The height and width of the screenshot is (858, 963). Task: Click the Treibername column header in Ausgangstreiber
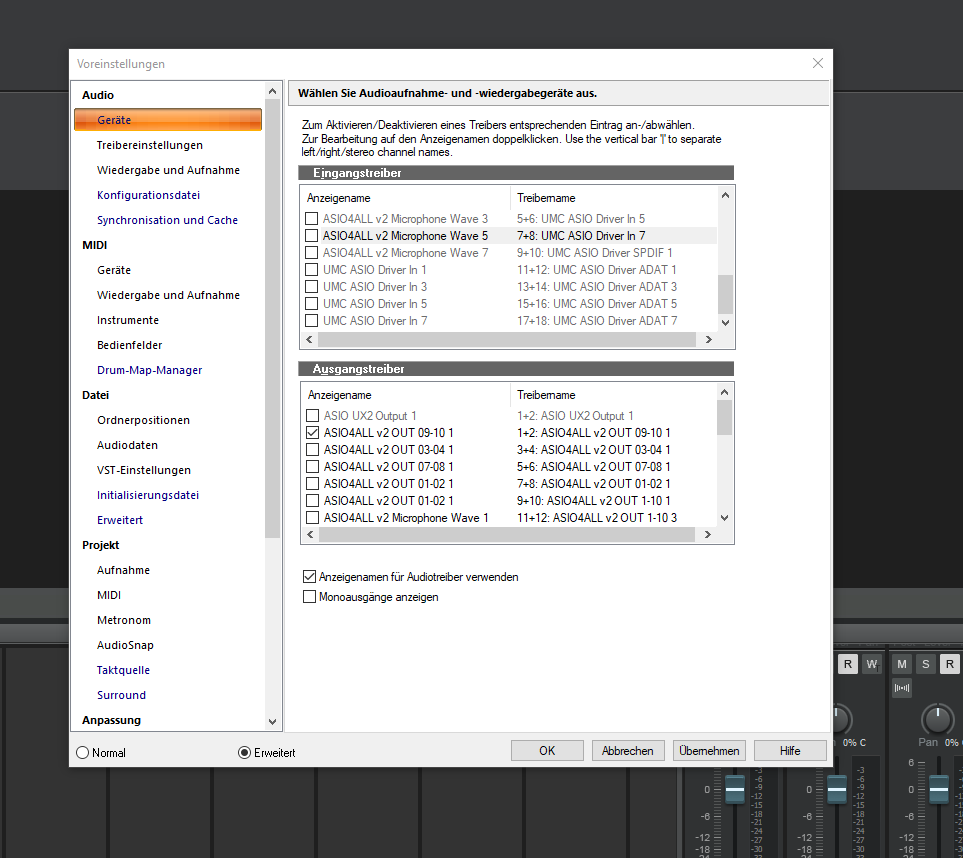click(x=614, y=395)
